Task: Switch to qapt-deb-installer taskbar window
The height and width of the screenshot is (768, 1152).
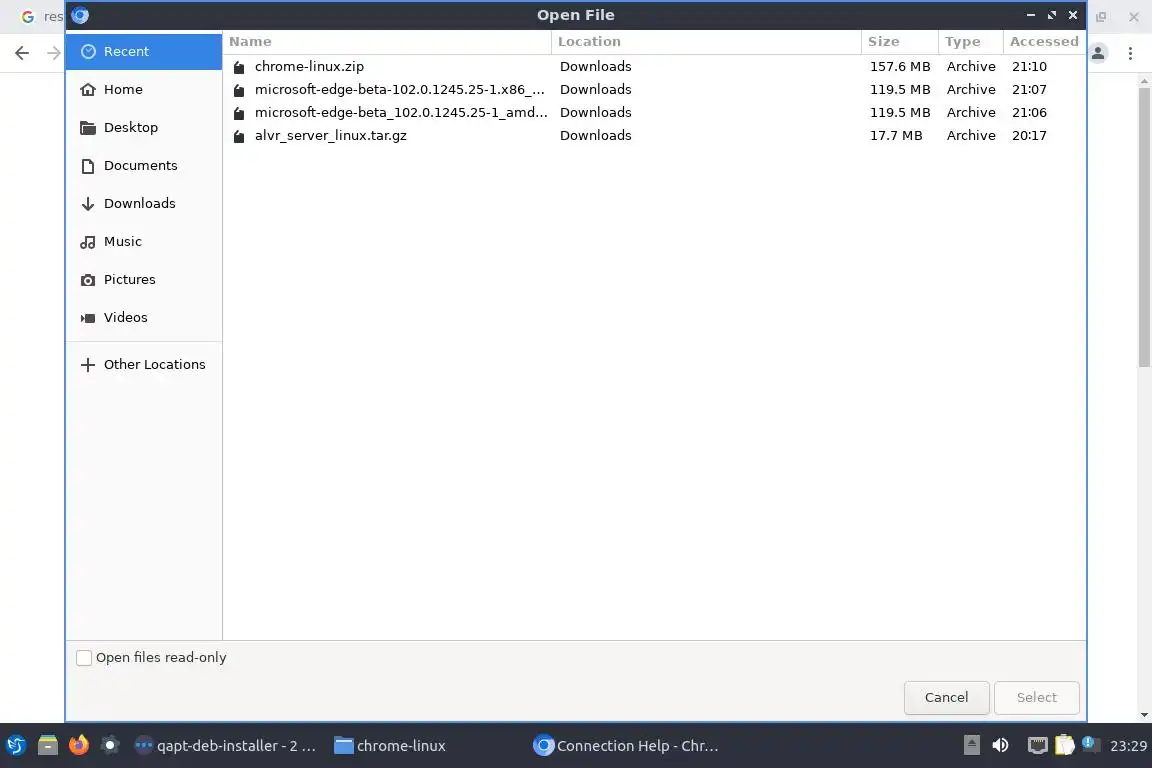Action: click(x=226, y=746)
